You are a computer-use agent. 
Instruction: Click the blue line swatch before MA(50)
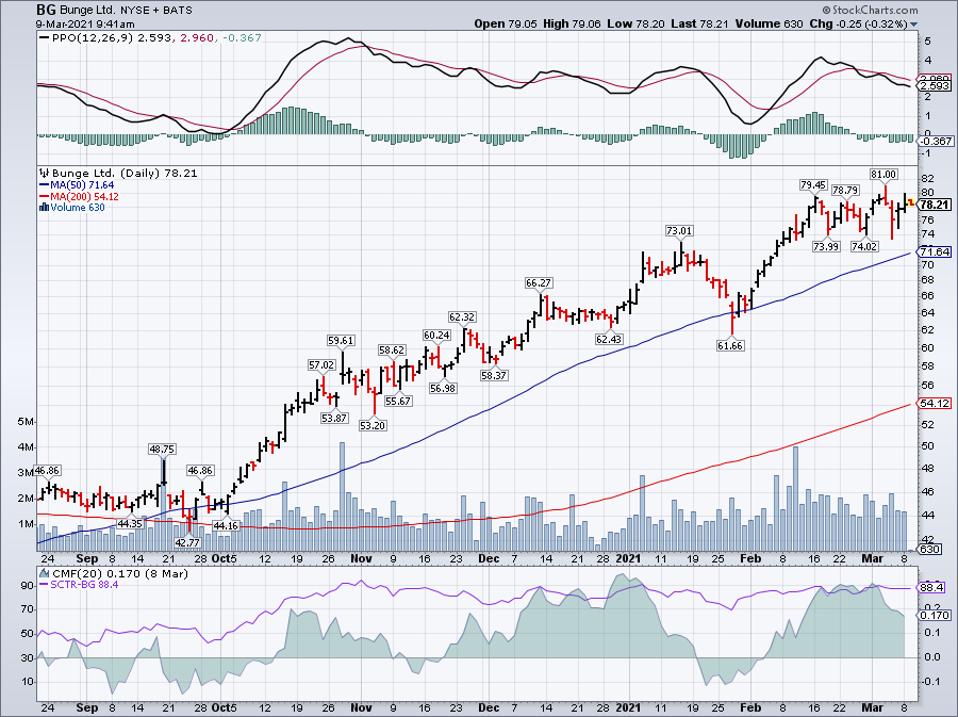pyautogui.click(x=44, y=185)
